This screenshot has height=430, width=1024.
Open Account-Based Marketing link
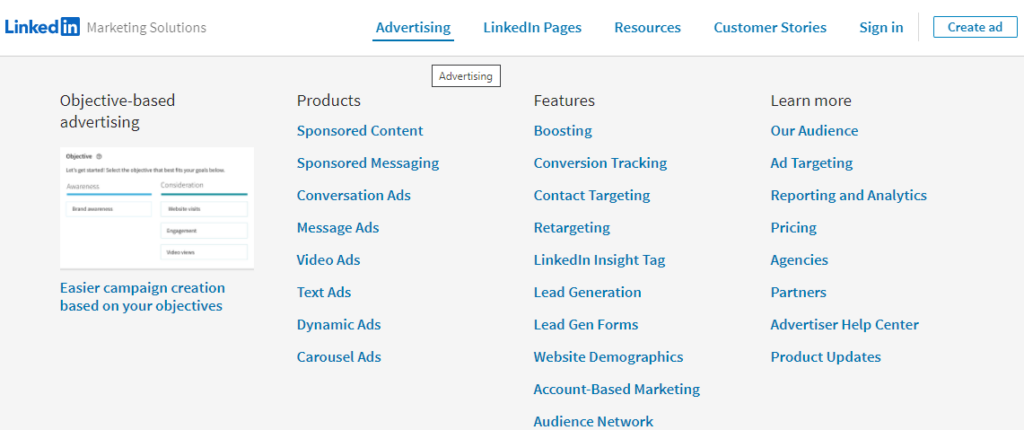point(616,389)
